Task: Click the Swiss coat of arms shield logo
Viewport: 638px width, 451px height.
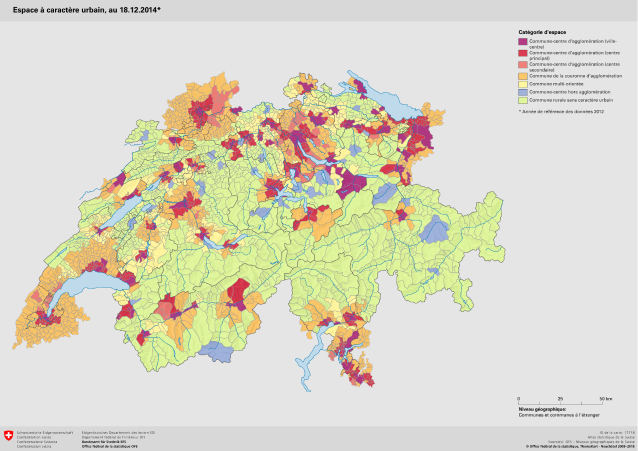Action: 9,436
